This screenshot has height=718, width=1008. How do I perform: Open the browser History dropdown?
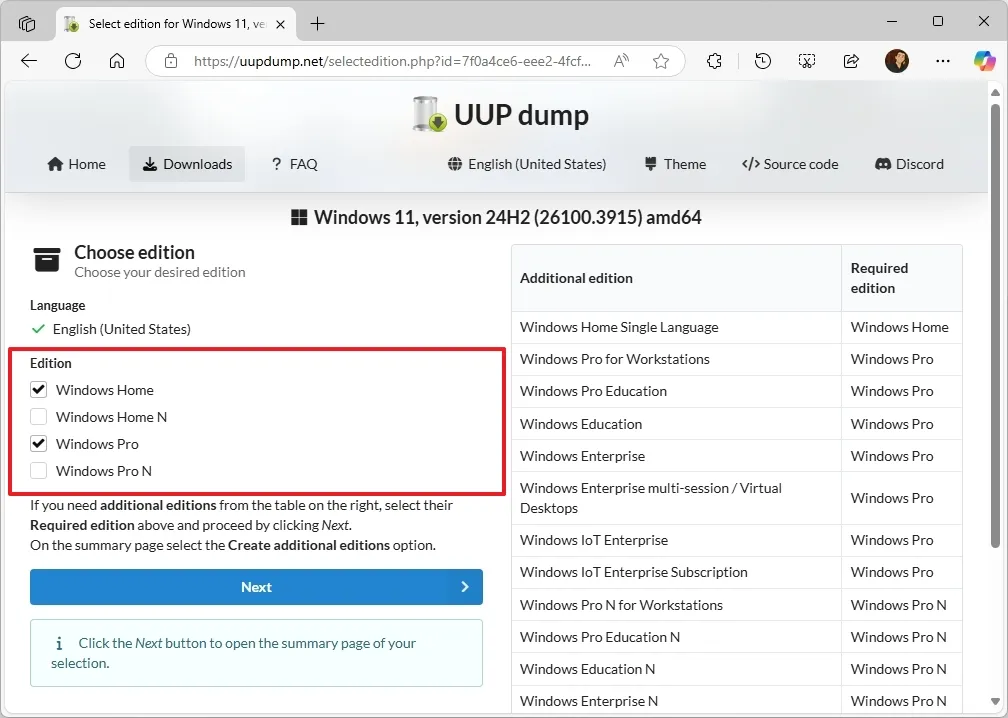pyautogui.click(x=762, y=60)
